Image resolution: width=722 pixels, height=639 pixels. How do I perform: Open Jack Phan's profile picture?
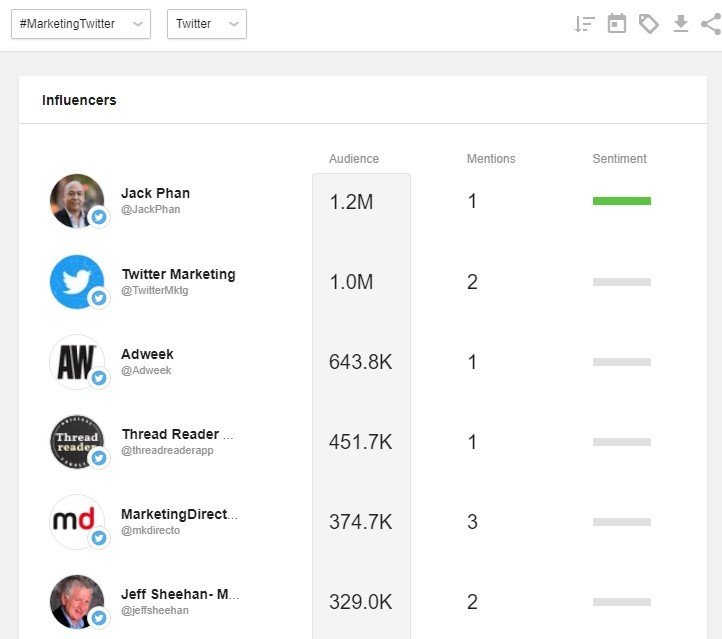(x=77, y=201)
